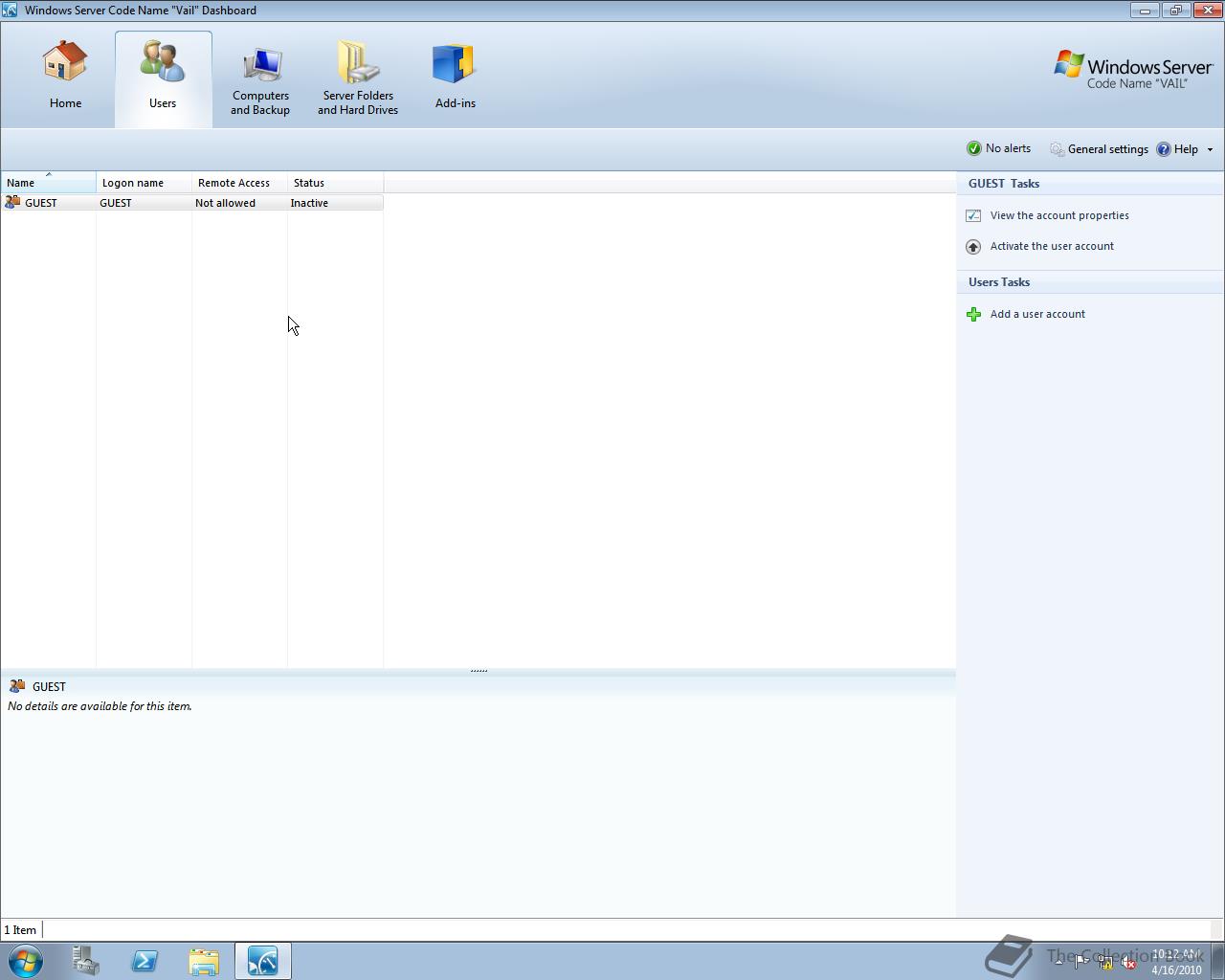View the account properties
The height and width of the screenshot is (980, 1225).
(x=1059, y=215)
